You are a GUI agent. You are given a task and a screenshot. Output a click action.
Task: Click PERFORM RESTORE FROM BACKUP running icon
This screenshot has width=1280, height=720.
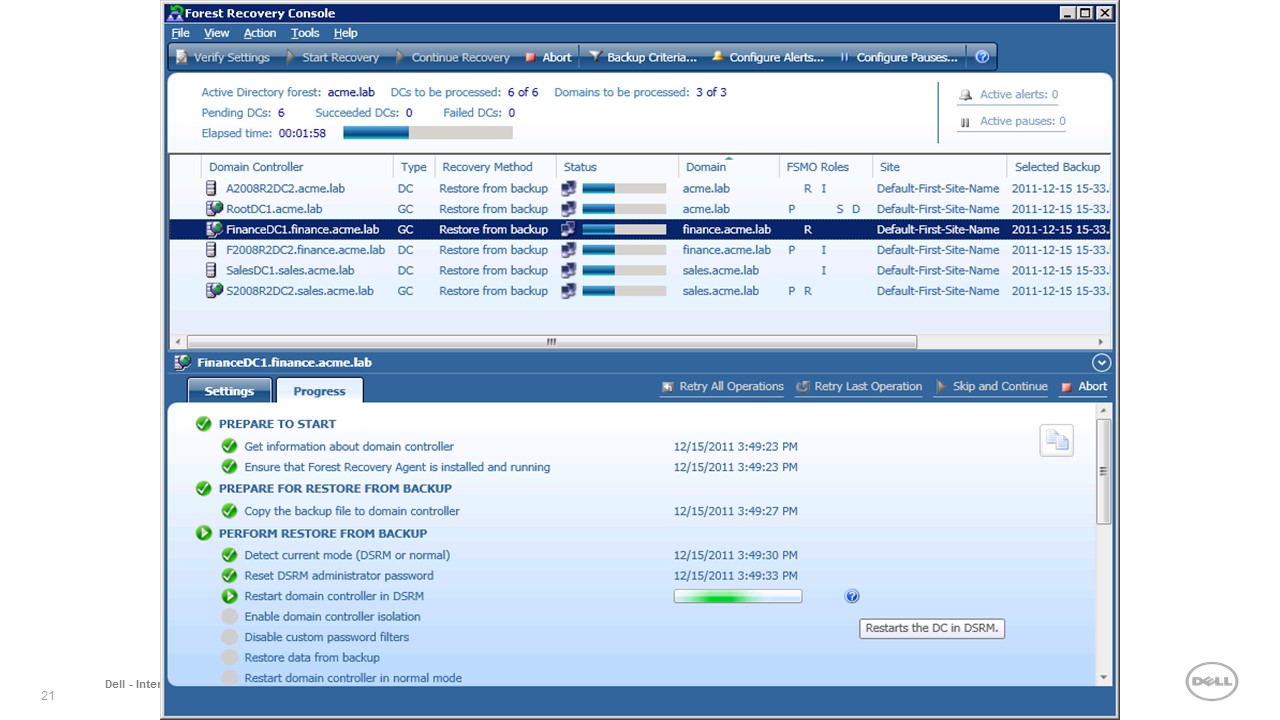pyautogui.click(x=204, y=533)
